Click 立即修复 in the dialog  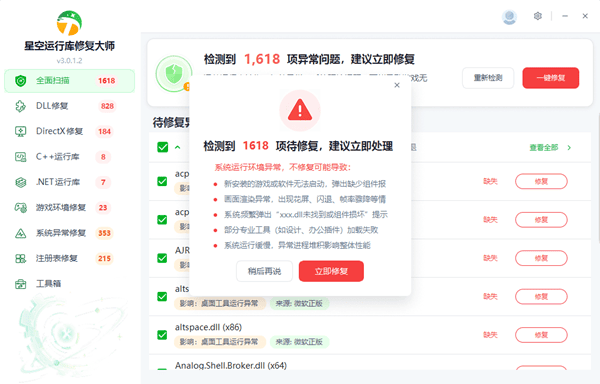[331, 271]
